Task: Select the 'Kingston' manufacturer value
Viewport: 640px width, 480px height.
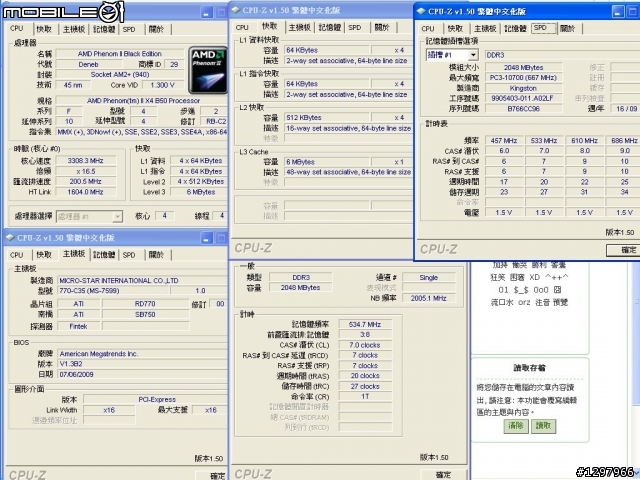Action: 523,88
